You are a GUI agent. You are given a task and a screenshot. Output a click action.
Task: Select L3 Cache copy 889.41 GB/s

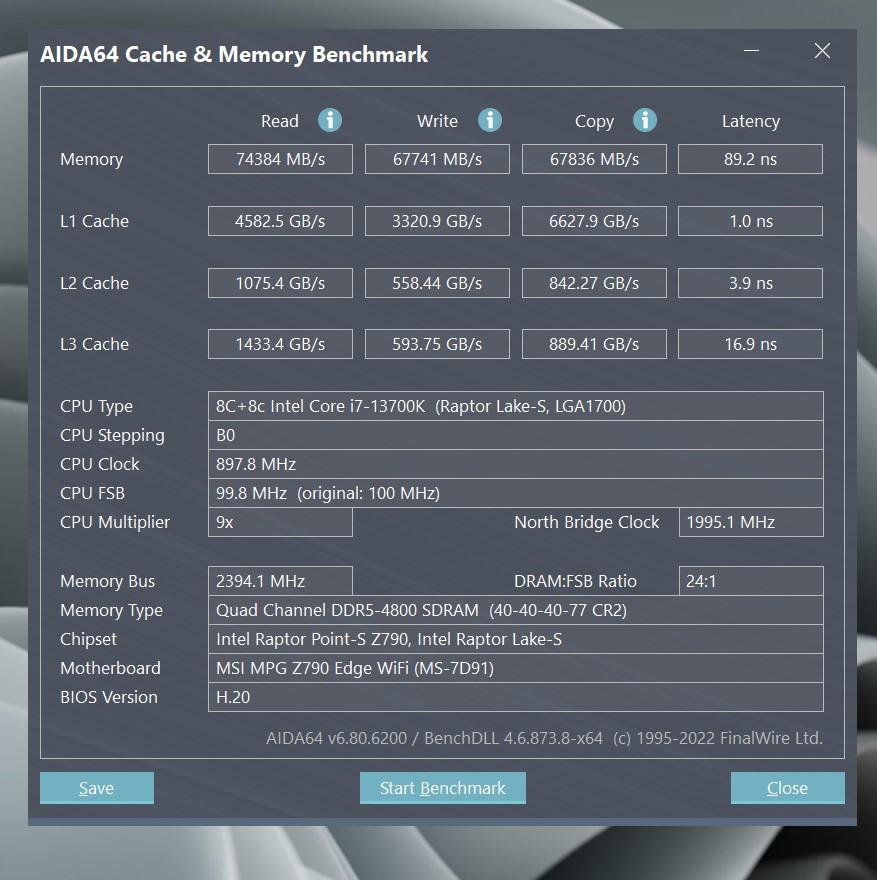tap(594, 344)
